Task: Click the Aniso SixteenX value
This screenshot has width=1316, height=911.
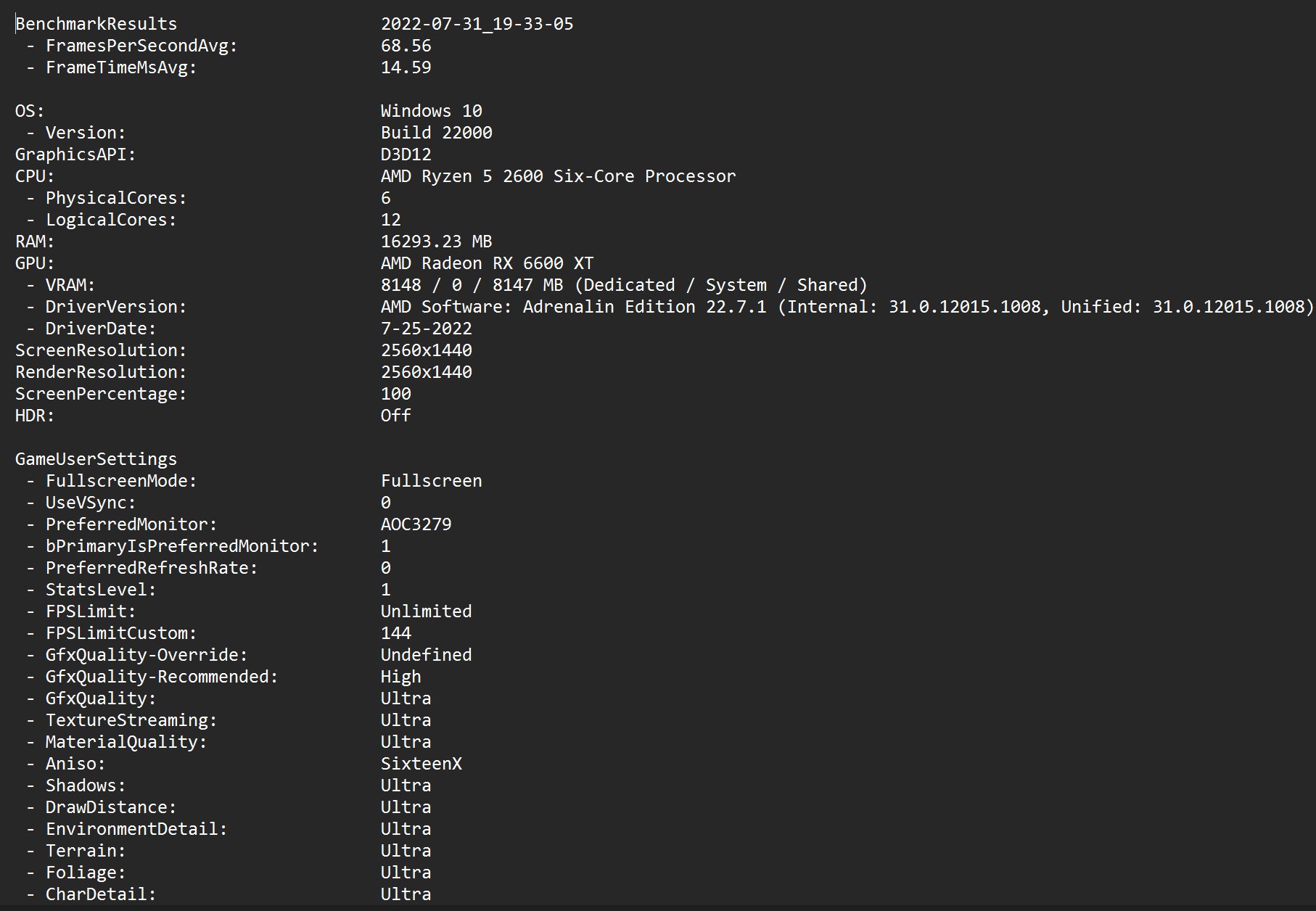Action: click(x=421, y=764)
